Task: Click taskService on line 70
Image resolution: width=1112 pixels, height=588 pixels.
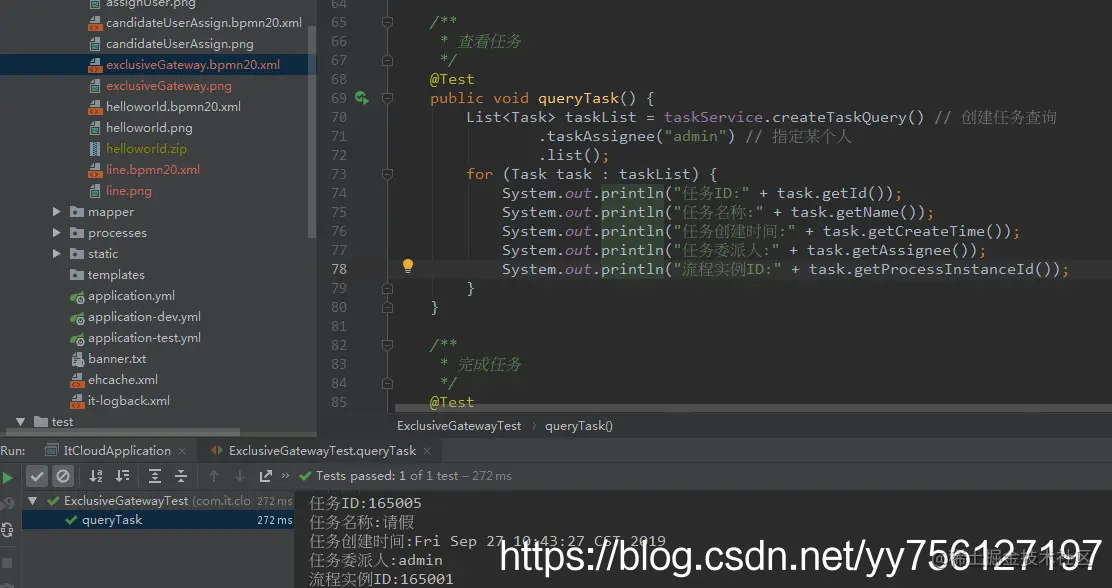Action: [713, 117]
